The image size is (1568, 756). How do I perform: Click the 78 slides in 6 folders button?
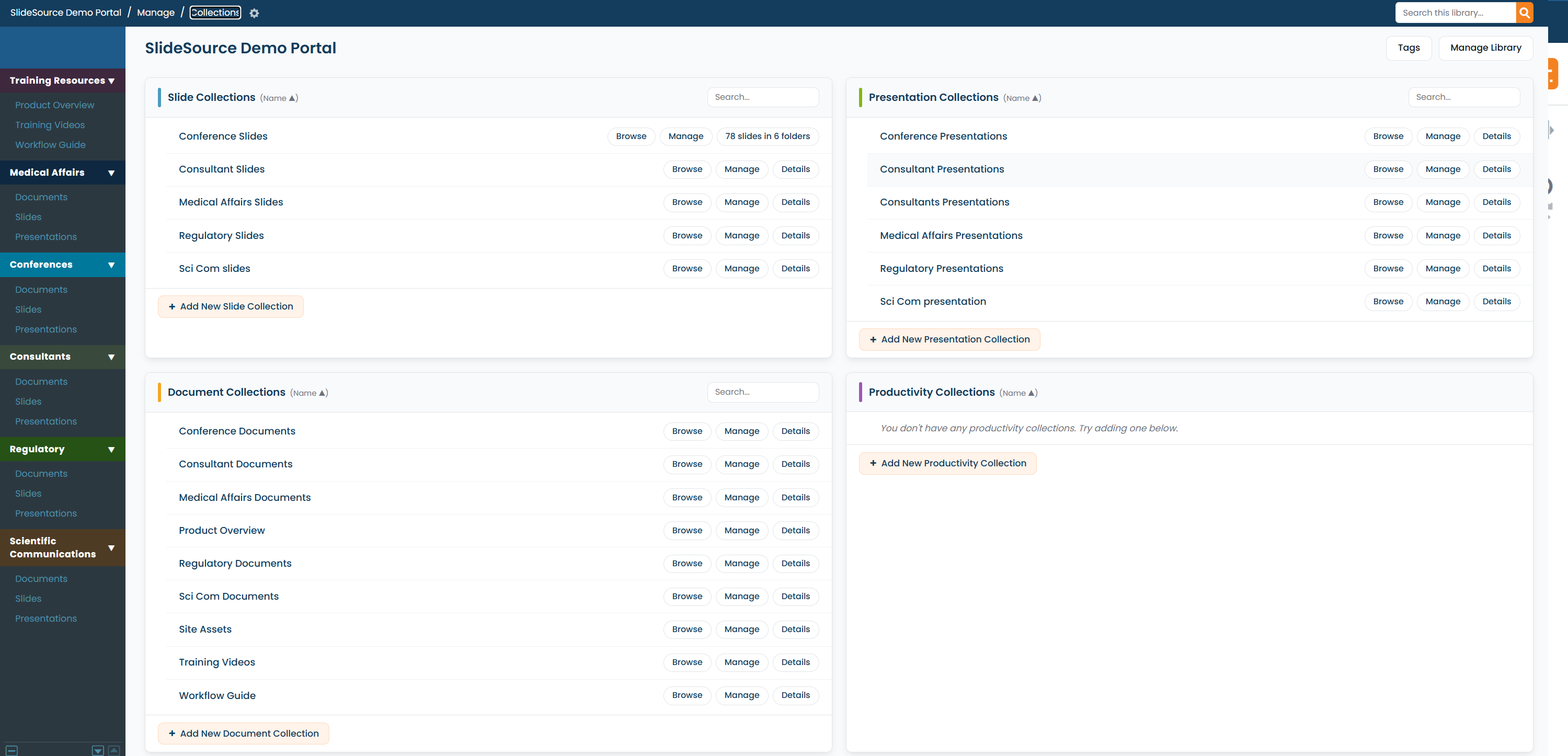point(768,136)
